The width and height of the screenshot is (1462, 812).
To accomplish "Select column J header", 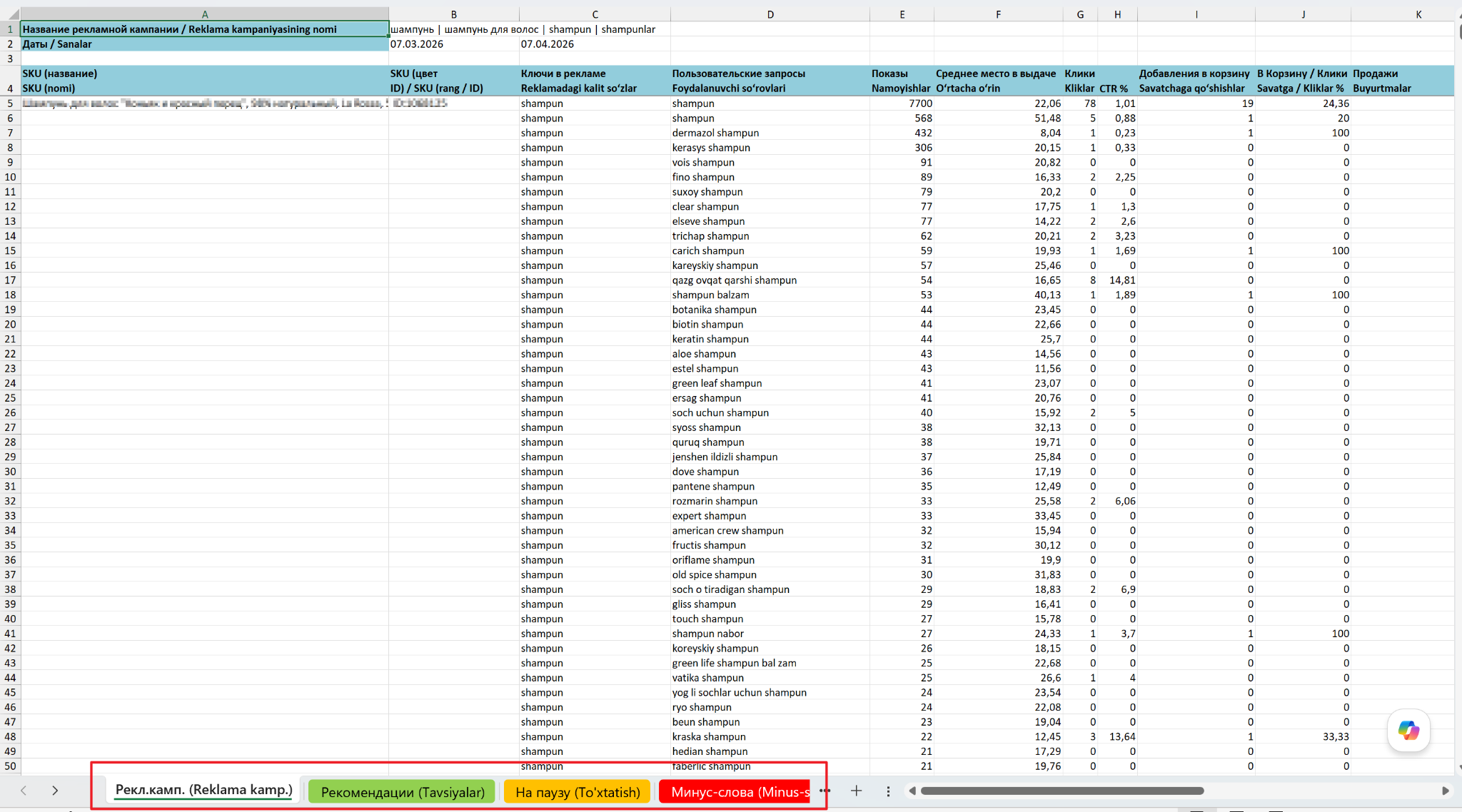I will pos(1304,14).
